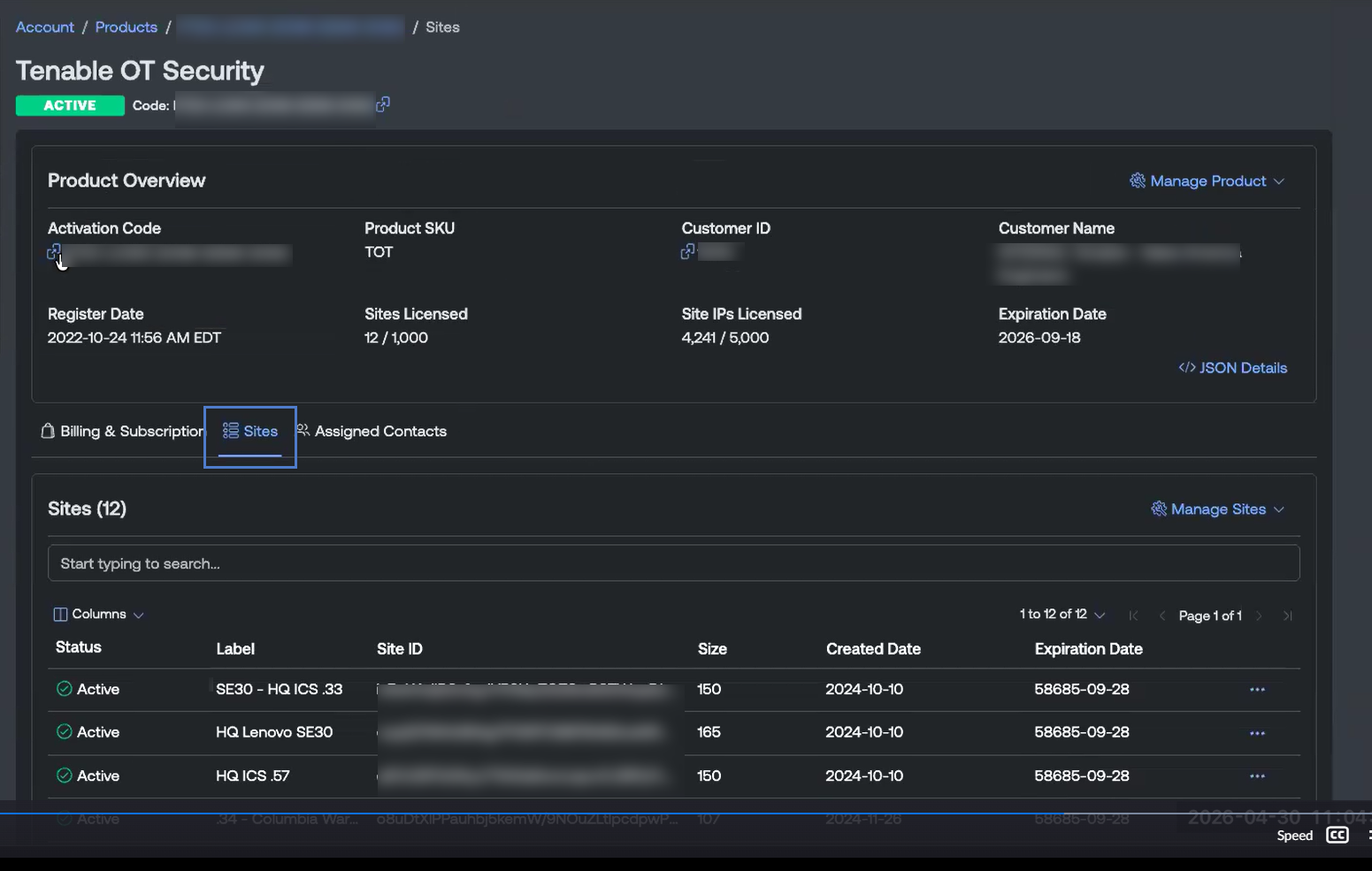Click the Sites Licensed value 12 / 1,000
1372x871 pixels.
click(x=396, y=338)
